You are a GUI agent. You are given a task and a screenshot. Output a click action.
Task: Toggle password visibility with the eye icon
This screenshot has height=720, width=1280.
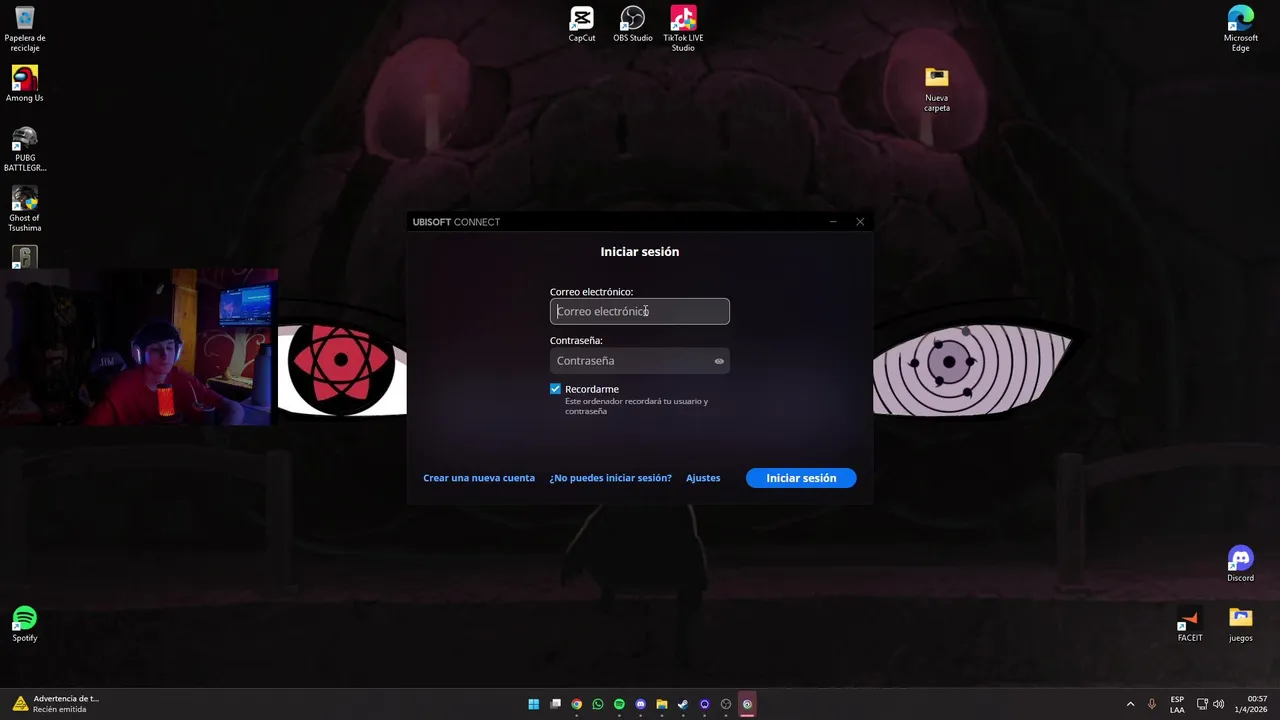tap(719, 361)
